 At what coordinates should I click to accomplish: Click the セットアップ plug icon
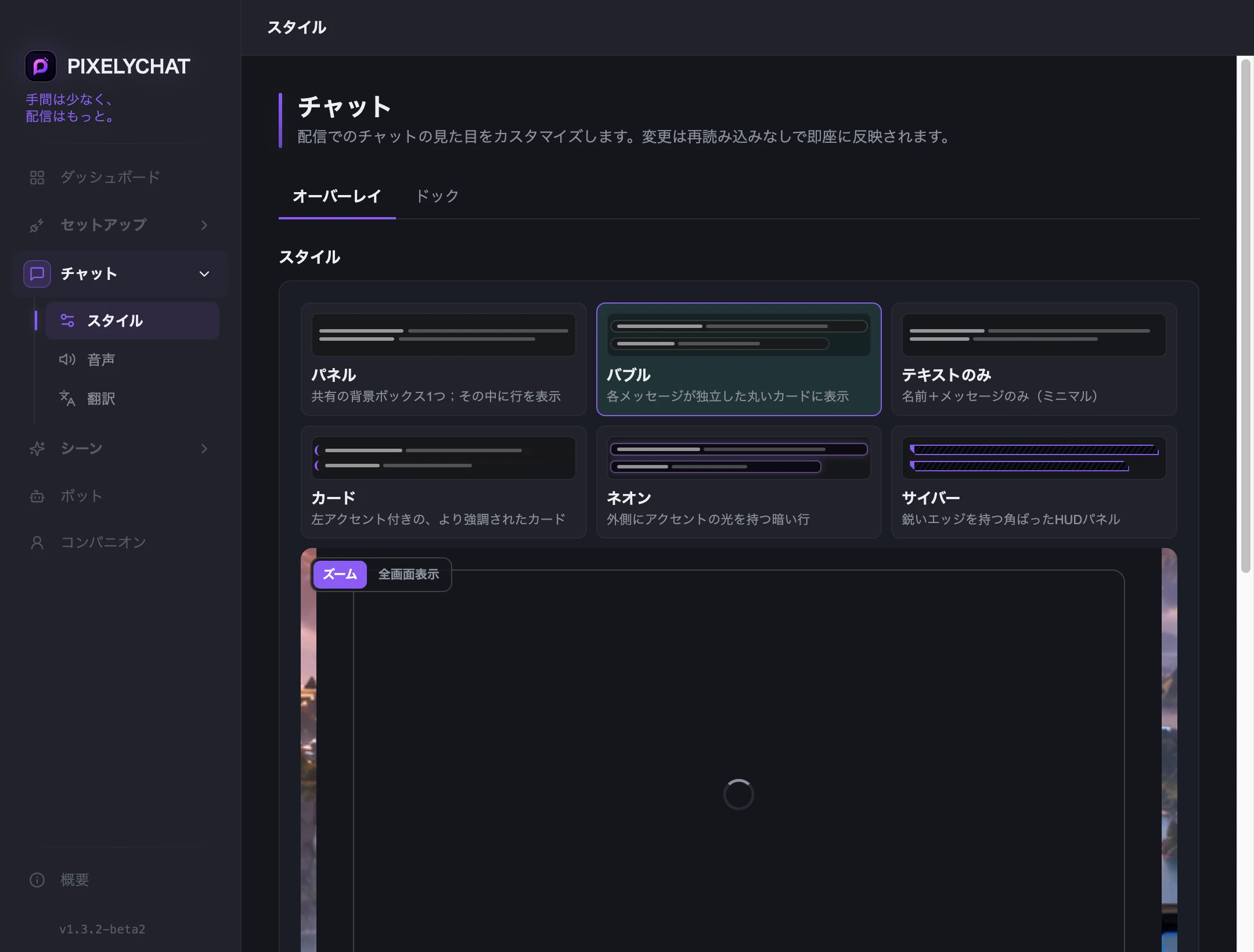click(x=37, y=225)
